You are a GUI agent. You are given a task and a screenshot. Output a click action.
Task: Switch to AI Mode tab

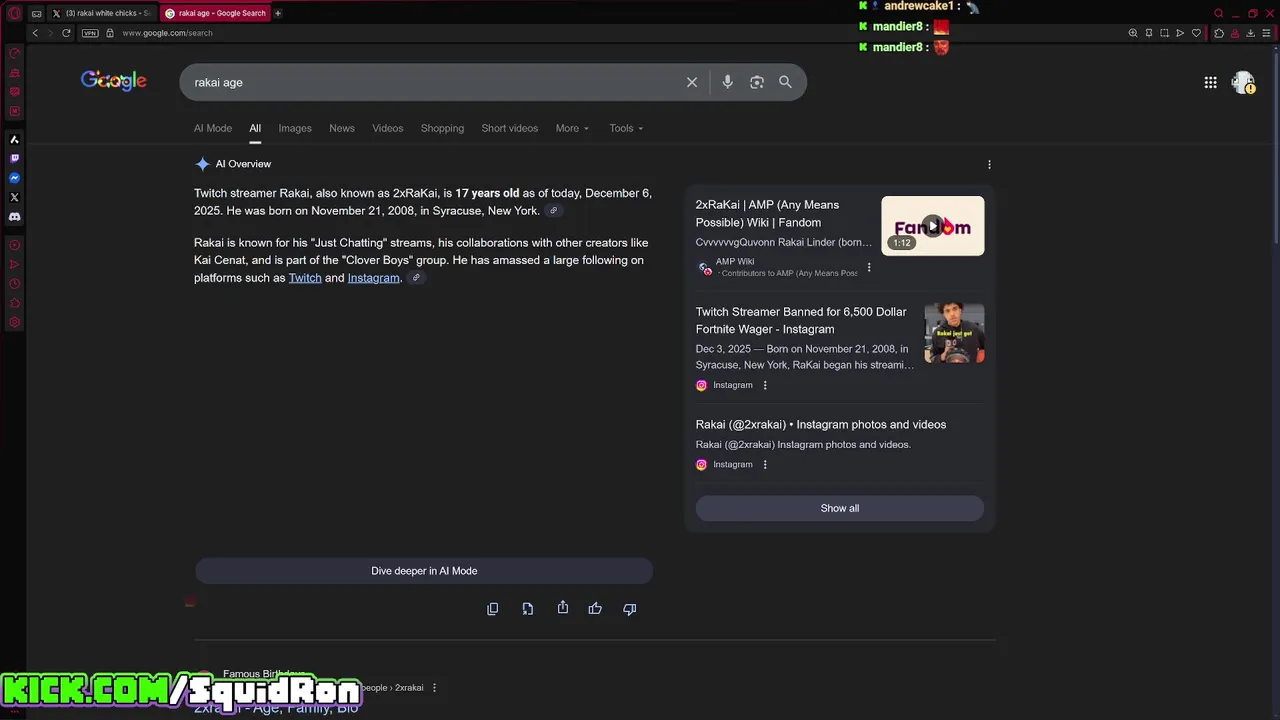213,128
